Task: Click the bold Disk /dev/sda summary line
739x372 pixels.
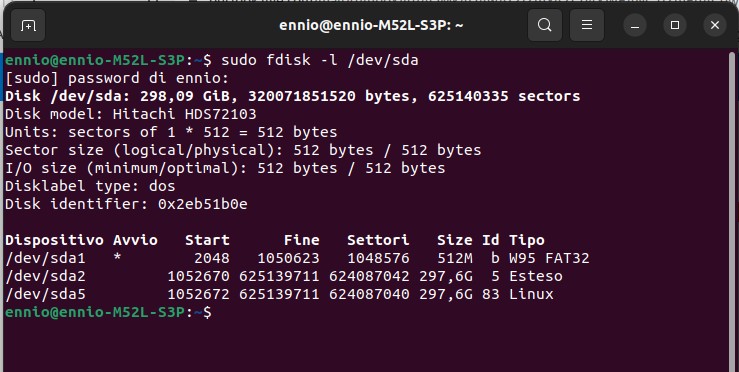Action: [293, 96]
